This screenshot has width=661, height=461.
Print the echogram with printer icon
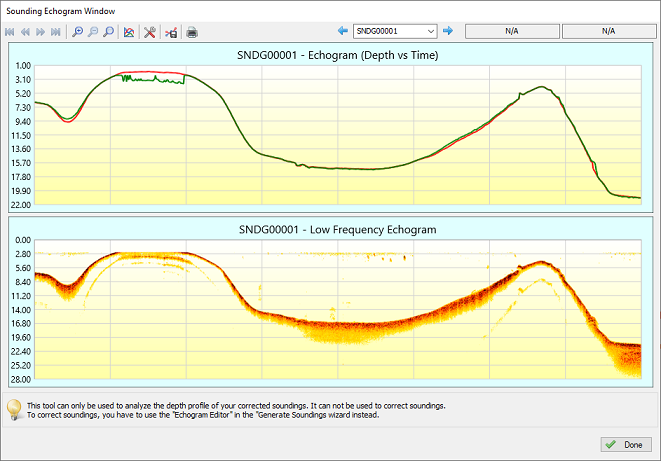tap(192, 32)
